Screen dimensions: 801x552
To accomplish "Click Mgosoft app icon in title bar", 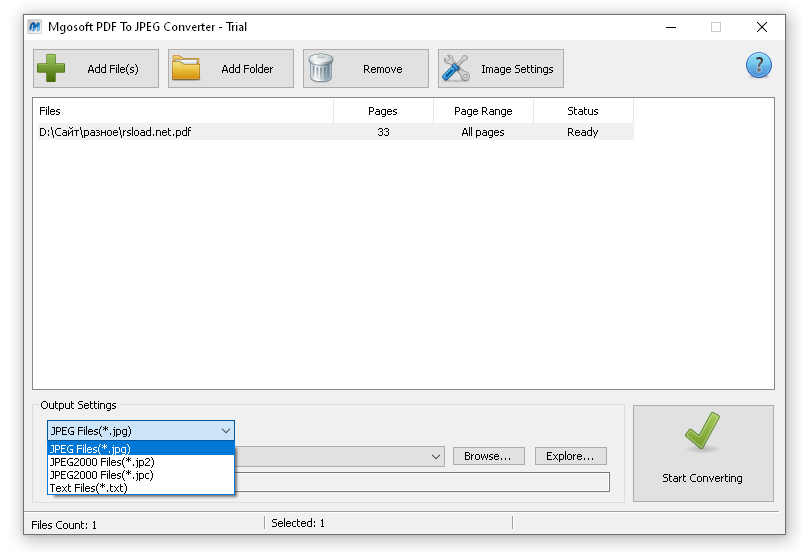I will 34,27.
